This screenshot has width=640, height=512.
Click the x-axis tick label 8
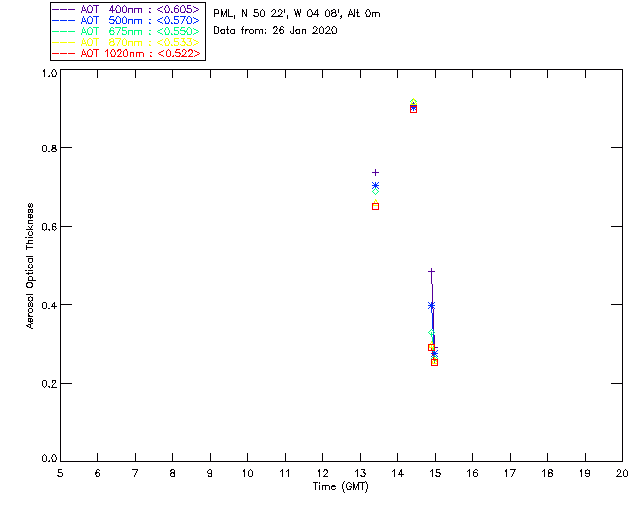[173, 473]
